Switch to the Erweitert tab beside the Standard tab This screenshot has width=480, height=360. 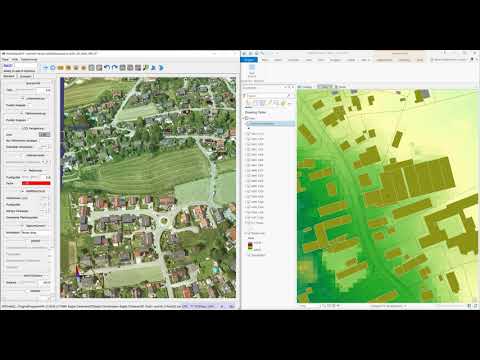[26, 76]
